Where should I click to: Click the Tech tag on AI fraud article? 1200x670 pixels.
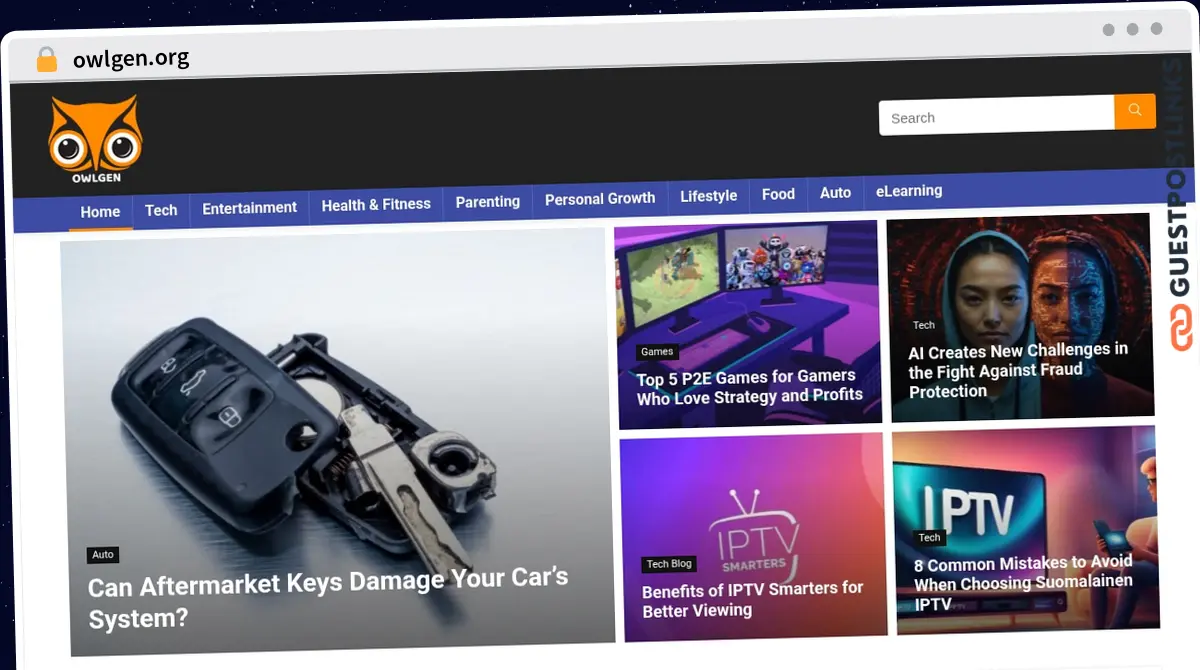click(x=924, y=325)
